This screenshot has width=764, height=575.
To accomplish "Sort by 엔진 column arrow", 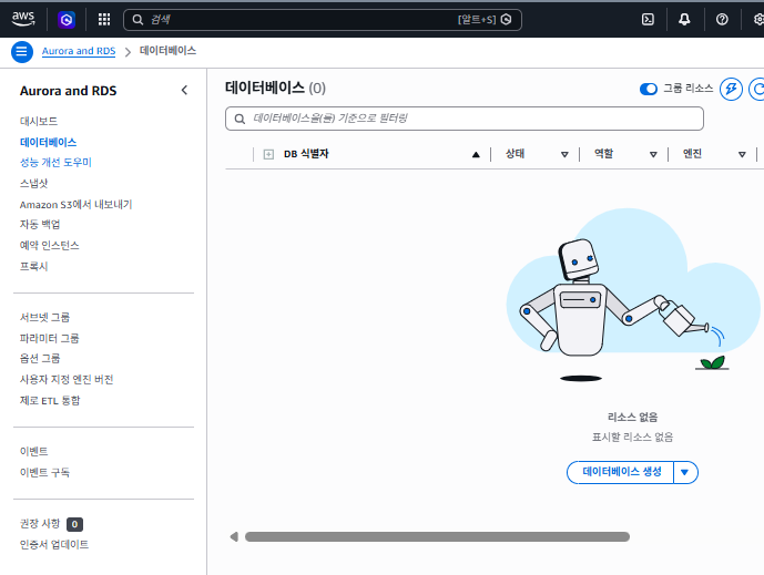I will point(742,154).
